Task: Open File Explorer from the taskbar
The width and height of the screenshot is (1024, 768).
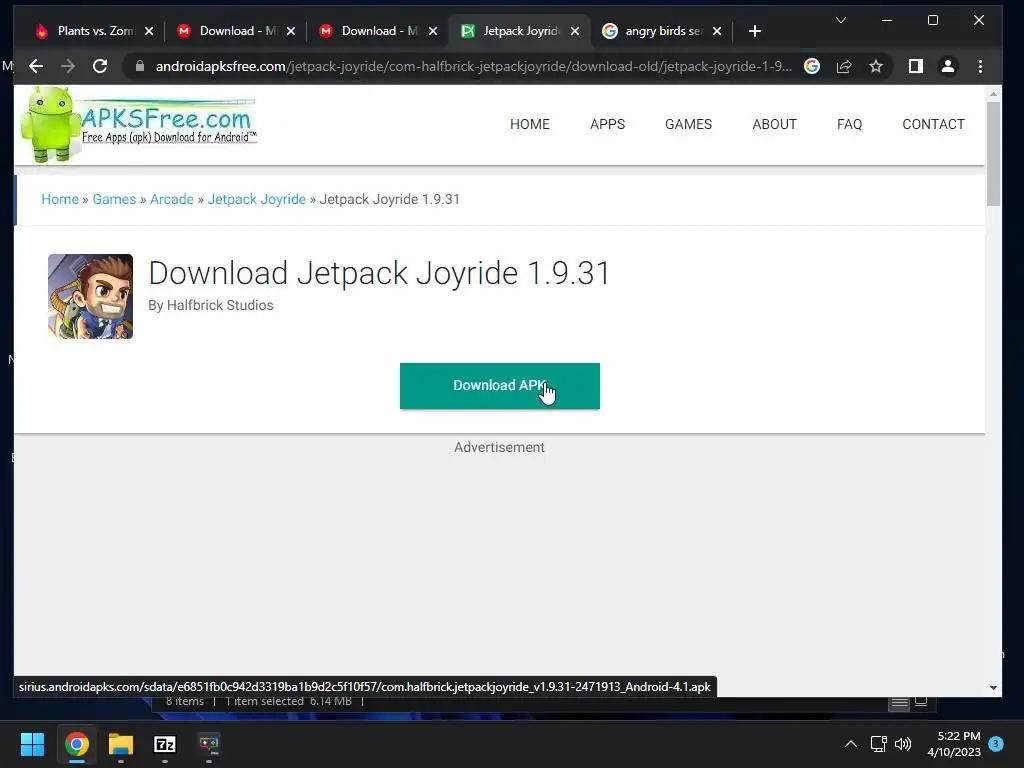Action: click(x=121, y=744)
